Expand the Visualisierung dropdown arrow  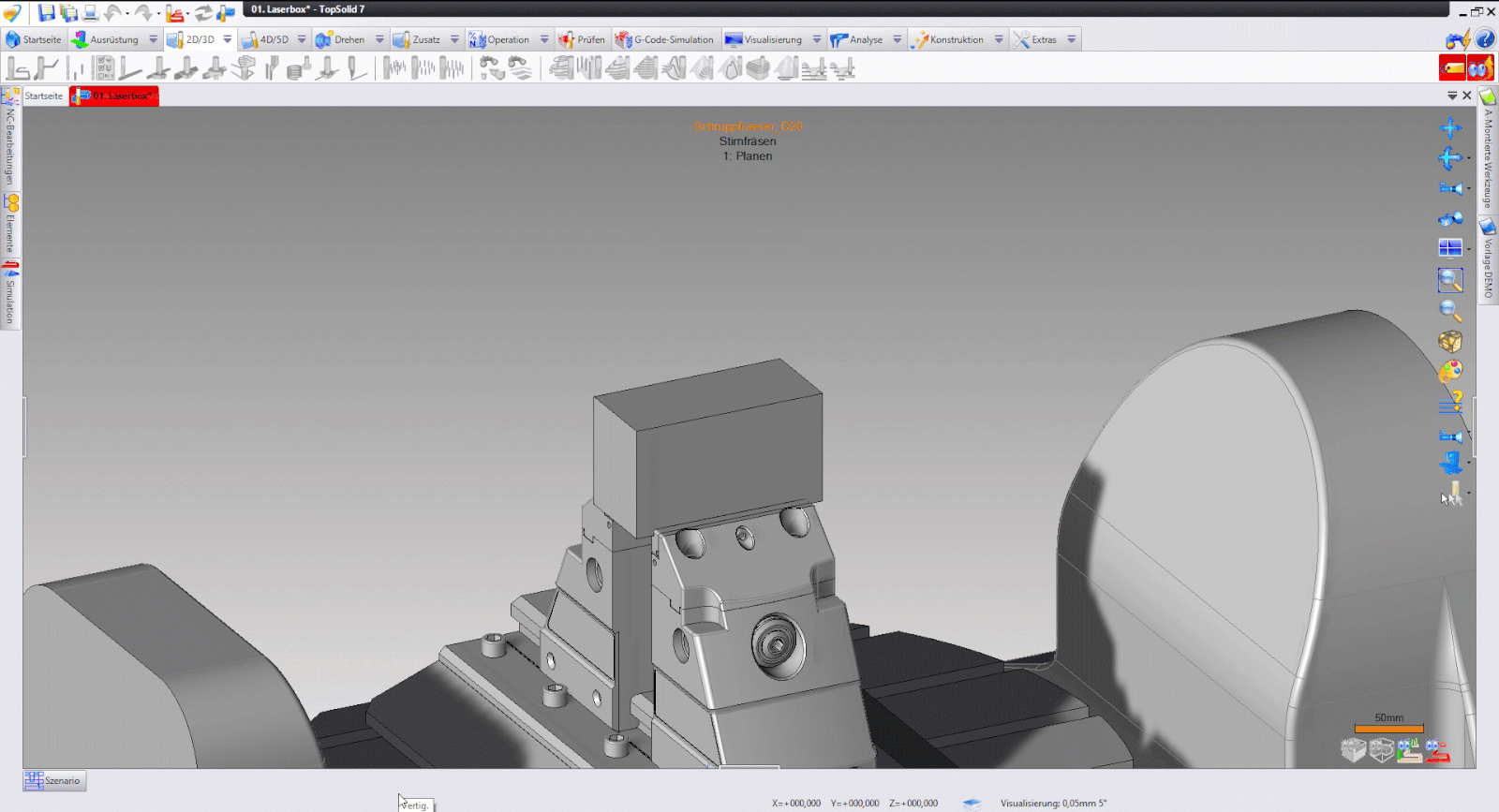(x=817, y=39)
